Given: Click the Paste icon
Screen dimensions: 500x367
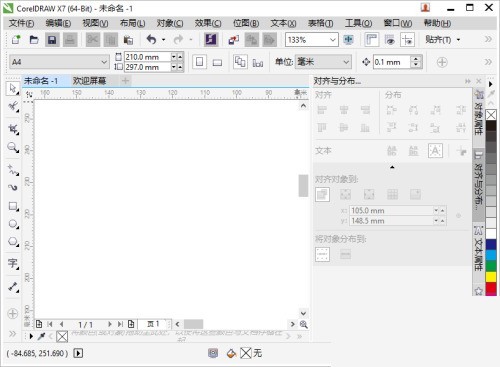Looking at the screenshot, I should pos(128,40).
